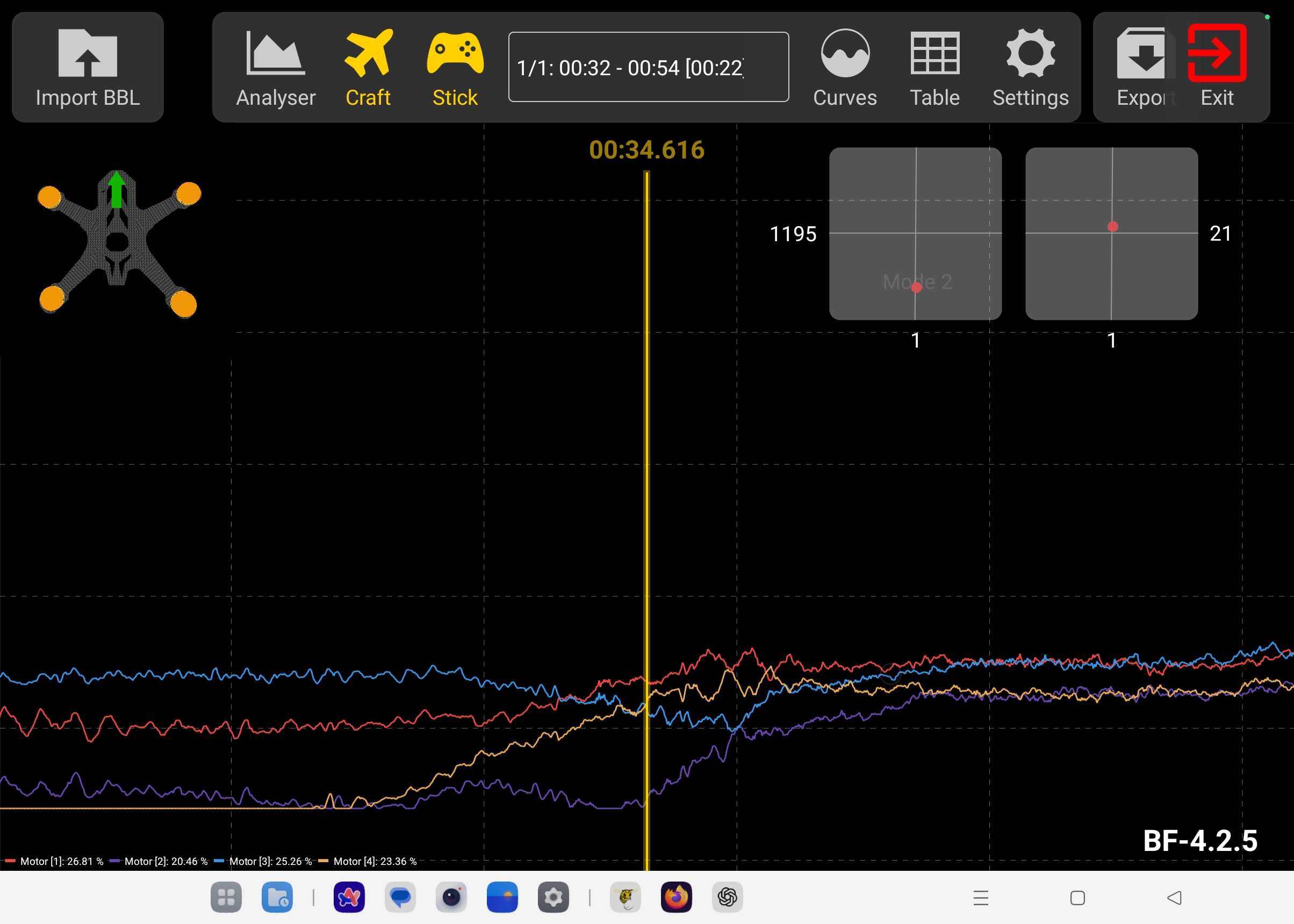1294x924 pixels.
Task: Open the Table view
Action: (934, 67)
